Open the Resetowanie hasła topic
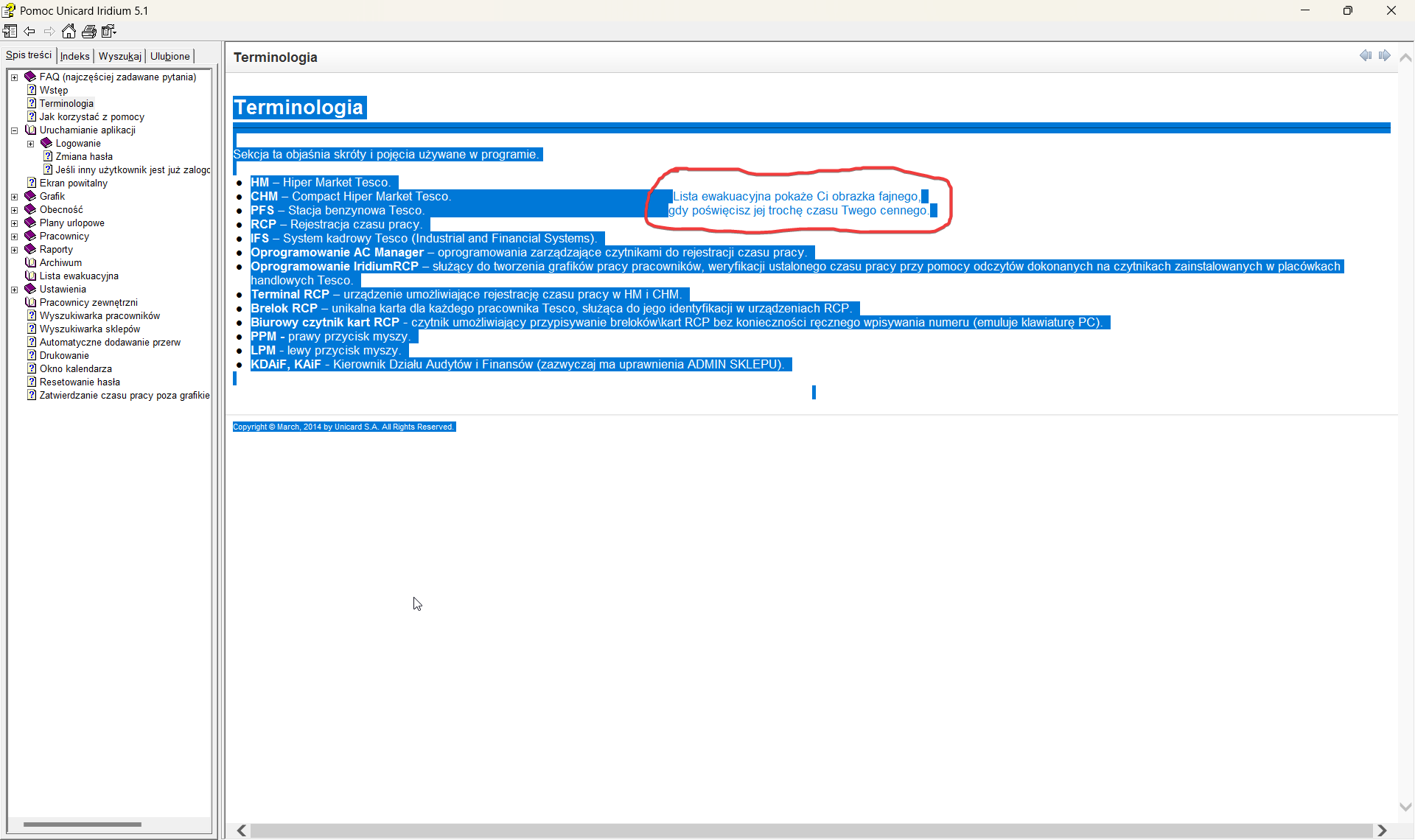The width and height of the screenshot is (1415, 840). [x=80, y=382]
